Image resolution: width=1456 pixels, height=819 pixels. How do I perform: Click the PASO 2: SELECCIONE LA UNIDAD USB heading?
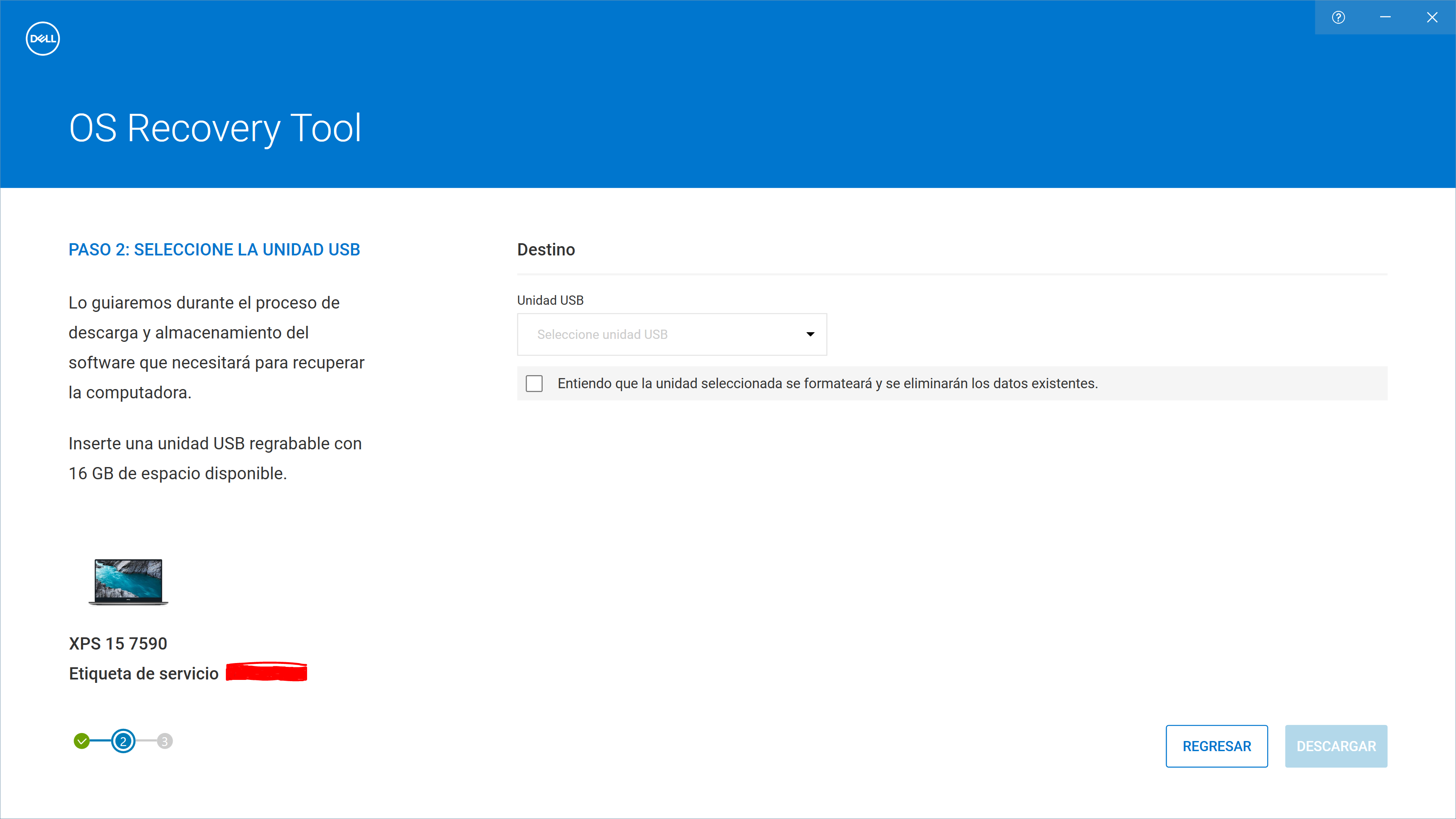pos(214,250)
